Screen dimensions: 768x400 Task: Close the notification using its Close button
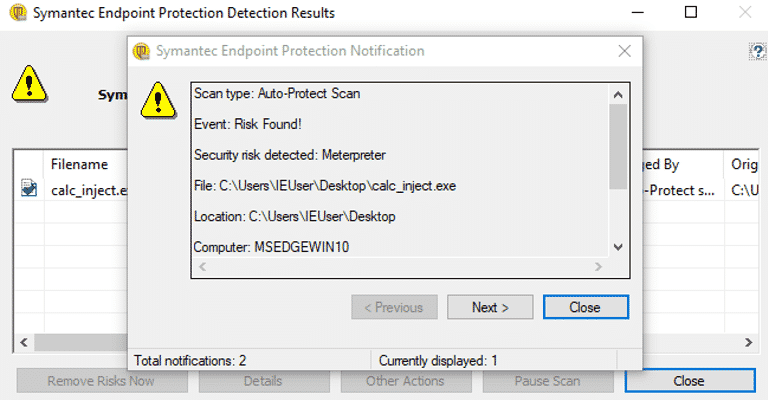[584, 307]
